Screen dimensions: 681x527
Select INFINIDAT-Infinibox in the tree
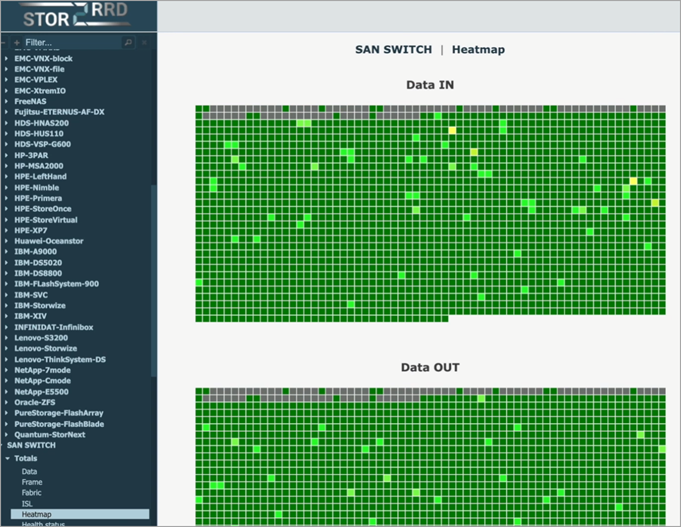coord(53,327)
